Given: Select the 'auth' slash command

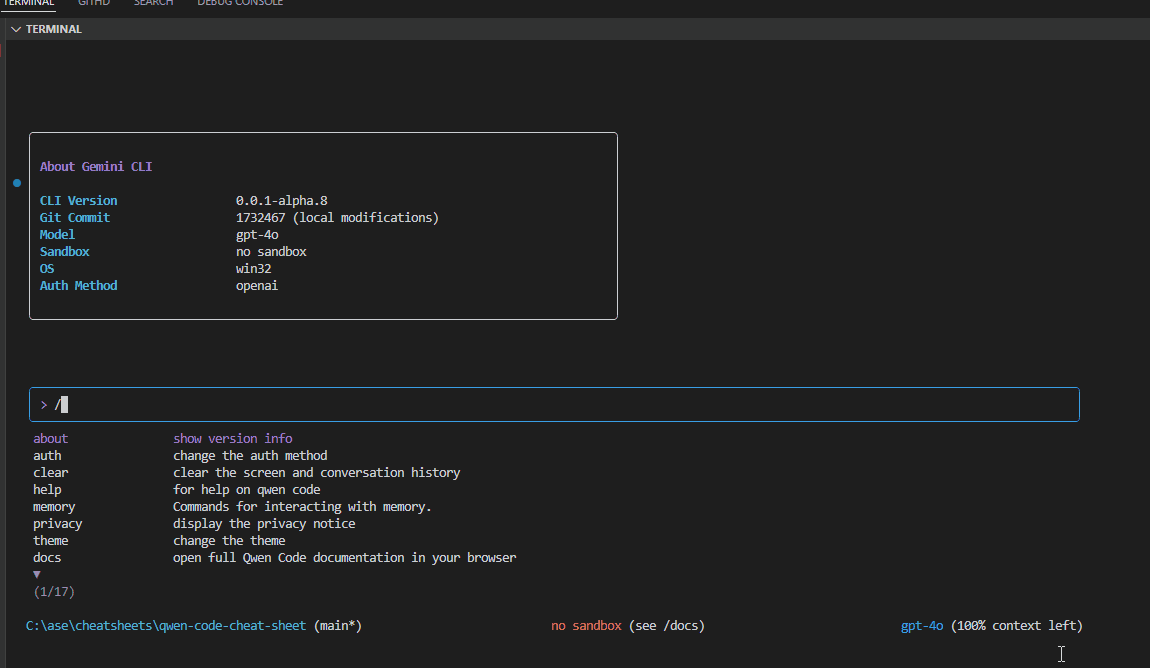Looking at the screenshot, I should click(47, 455).
